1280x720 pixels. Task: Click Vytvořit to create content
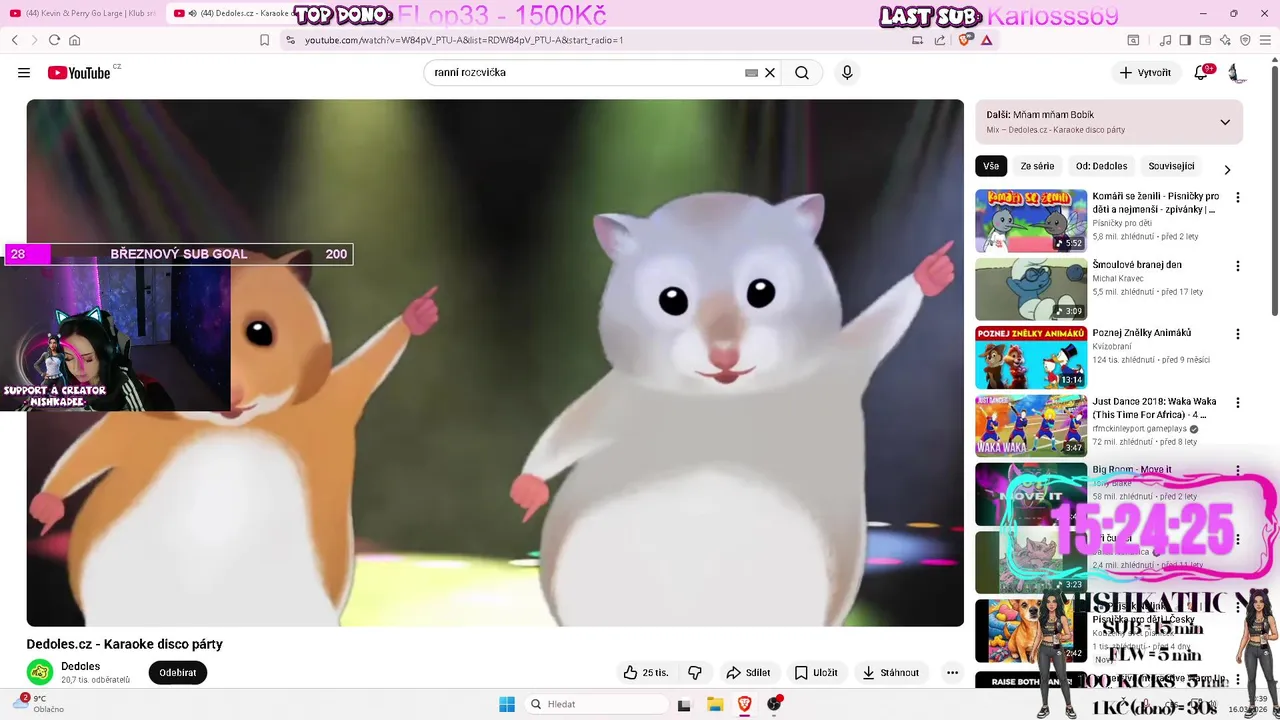click(x=1145, y=73)
